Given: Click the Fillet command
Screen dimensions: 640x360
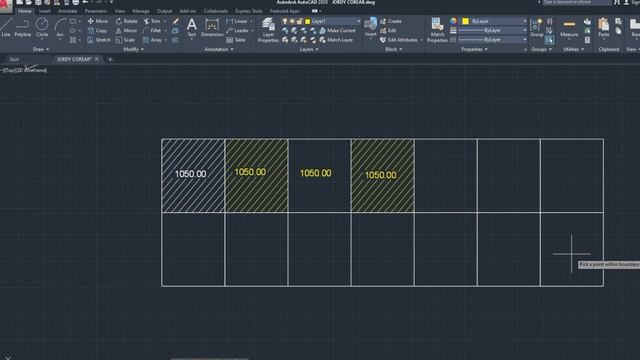Looking at the screenshot, I should tap(152, 31).
